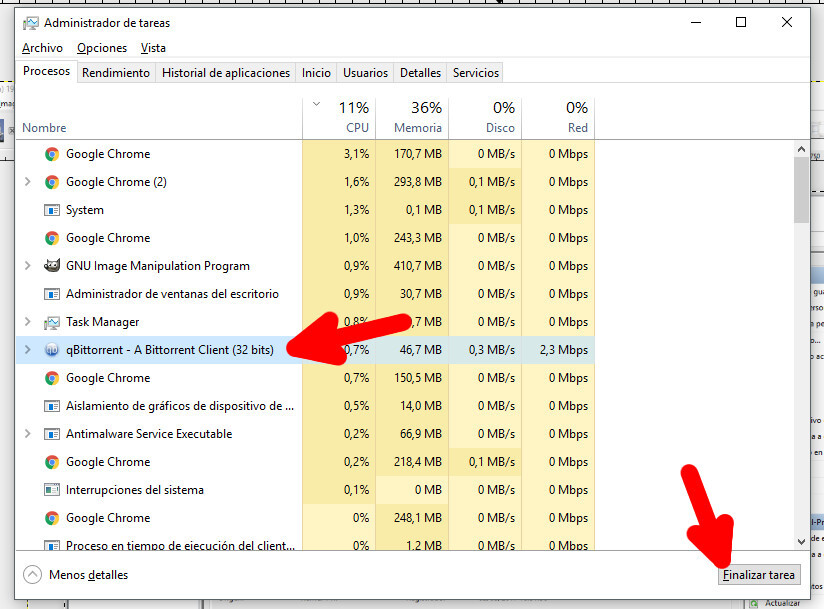Click the 293,8 MB memory value

[x=418, y=182]
